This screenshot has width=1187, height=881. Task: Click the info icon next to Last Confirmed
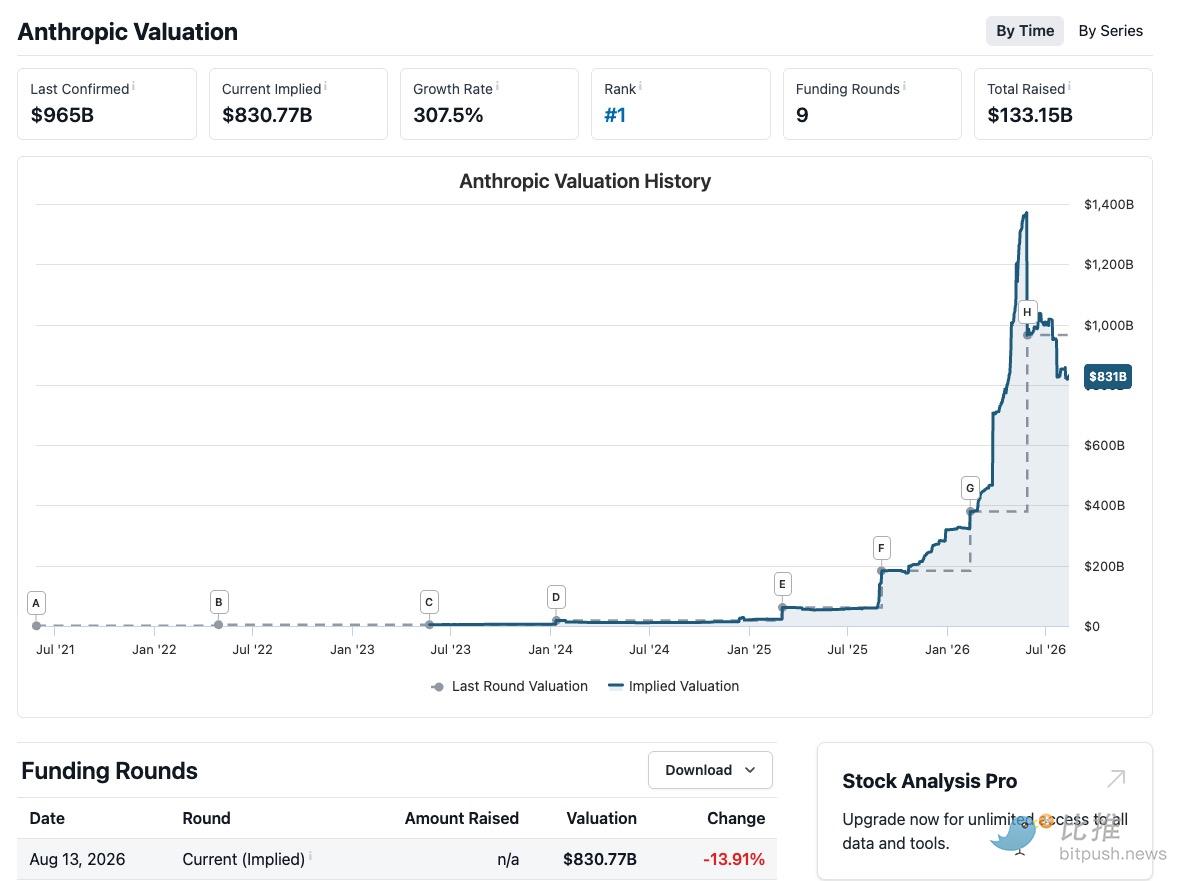point(133,86)
